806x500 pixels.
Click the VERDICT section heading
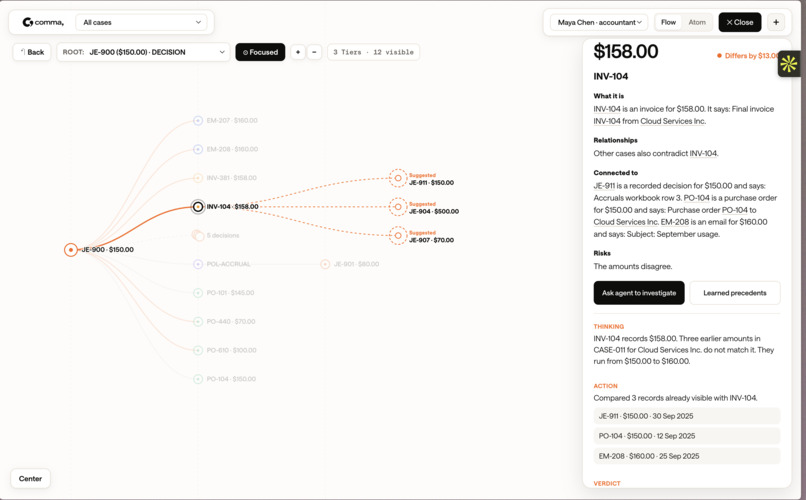click(x=607, y=484)
